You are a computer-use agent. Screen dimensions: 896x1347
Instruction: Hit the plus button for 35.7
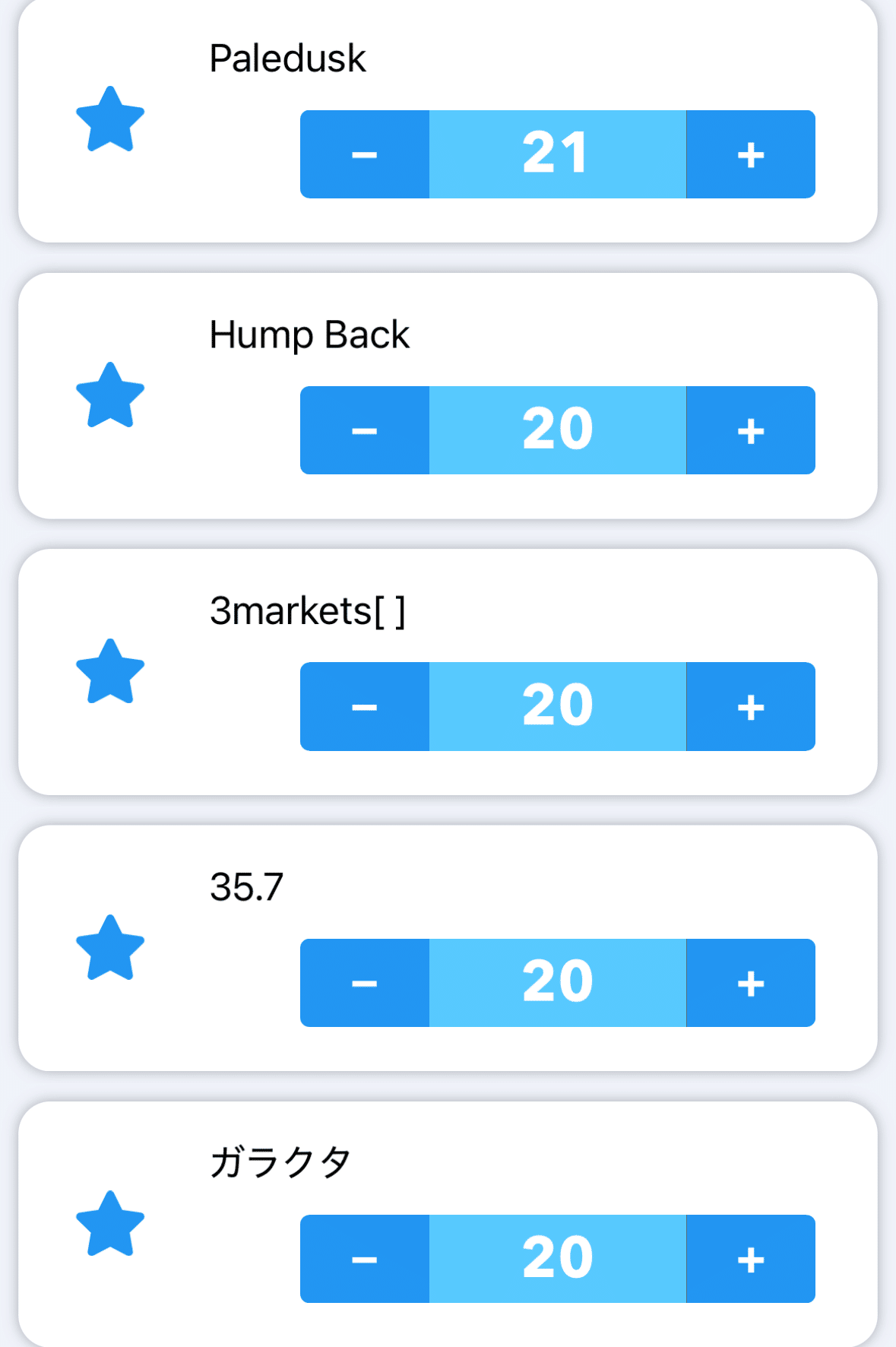750,983
